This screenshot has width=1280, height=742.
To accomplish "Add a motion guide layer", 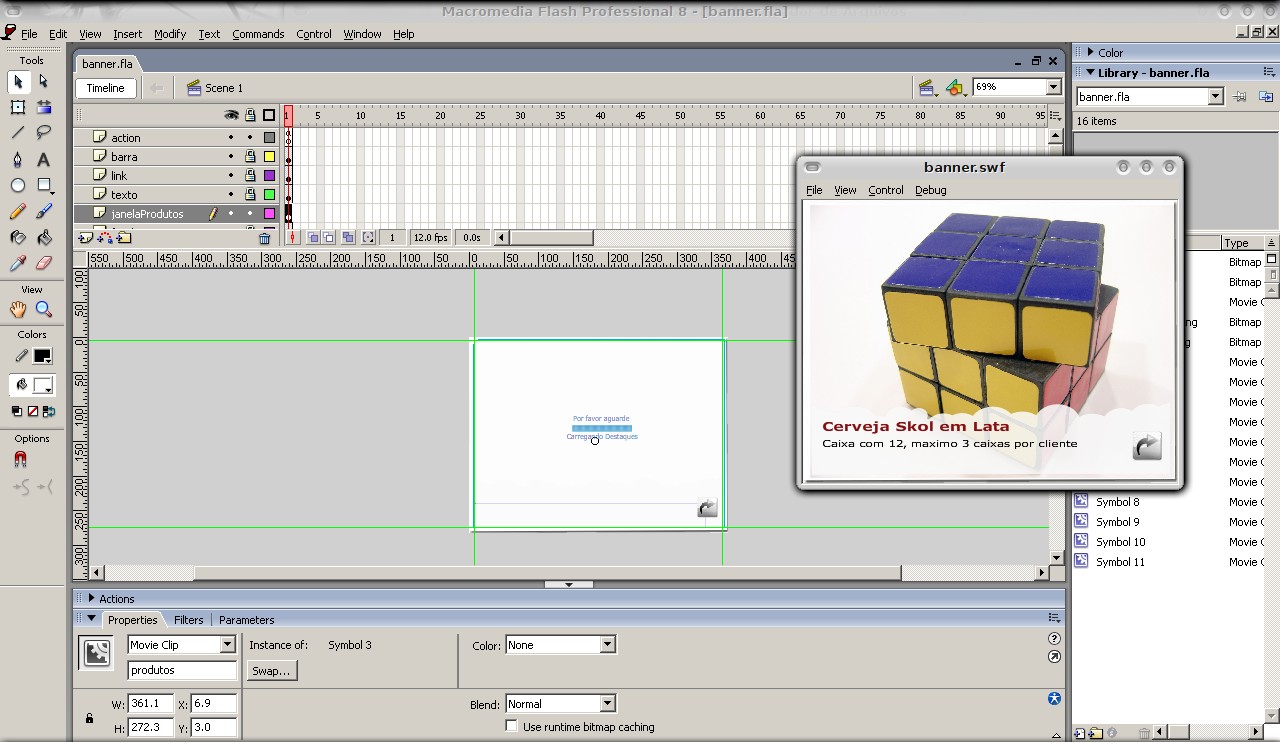I will 105,238.
